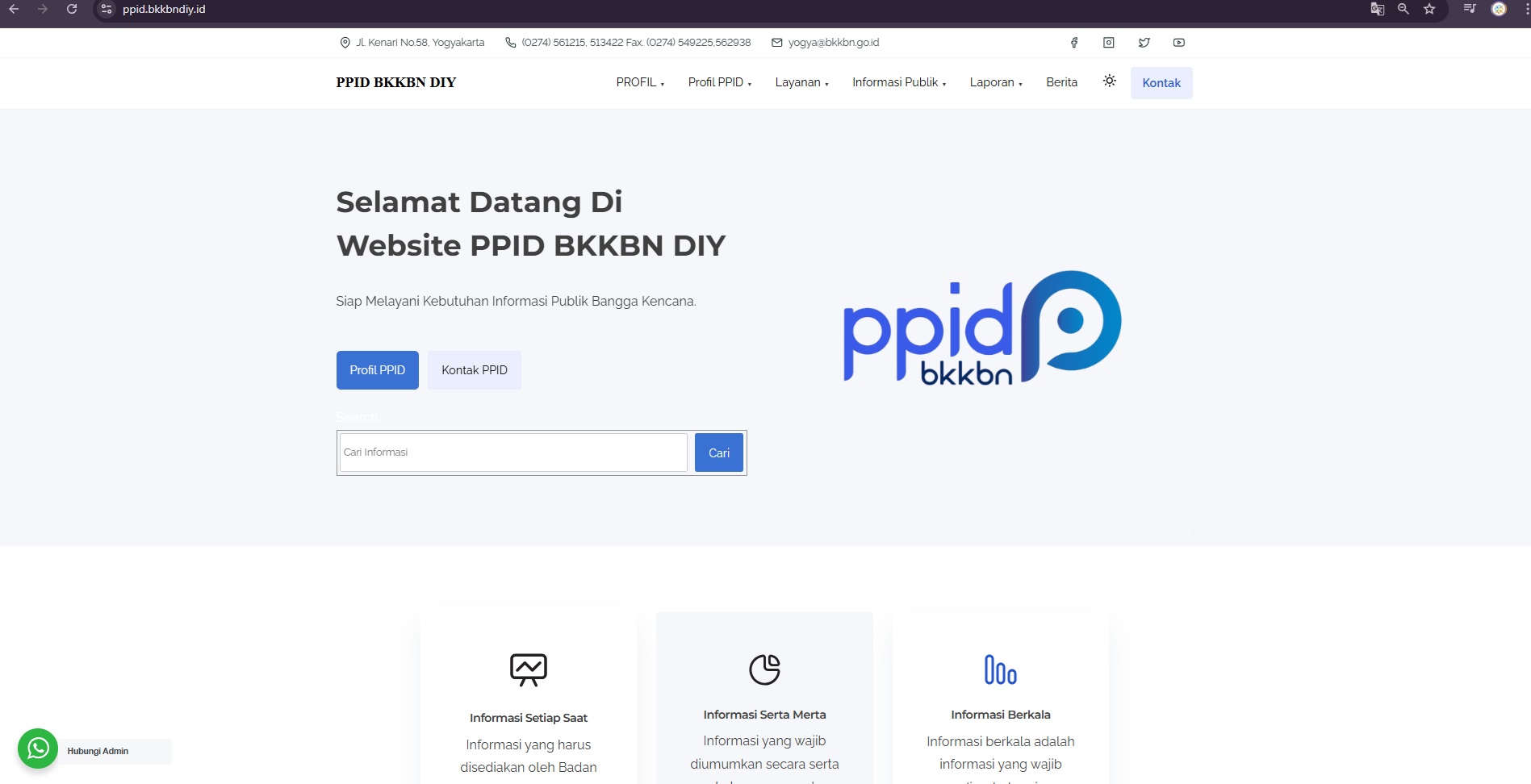The width and height of the screenshot is (1531, 784).
Task: Open the Facebook social icon
Action: tap(1074, 43)
